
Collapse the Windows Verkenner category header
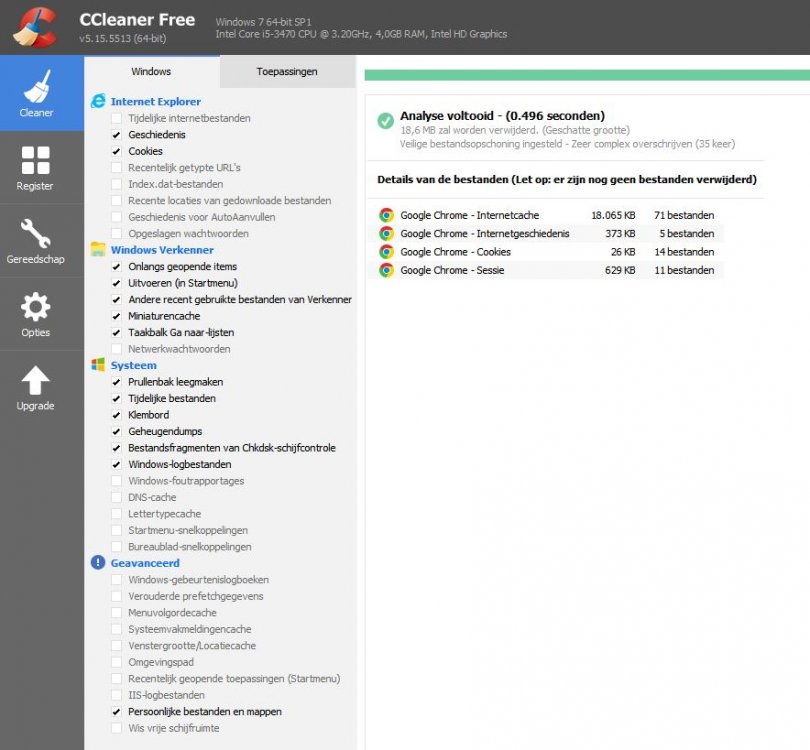[x=161, y=250]
